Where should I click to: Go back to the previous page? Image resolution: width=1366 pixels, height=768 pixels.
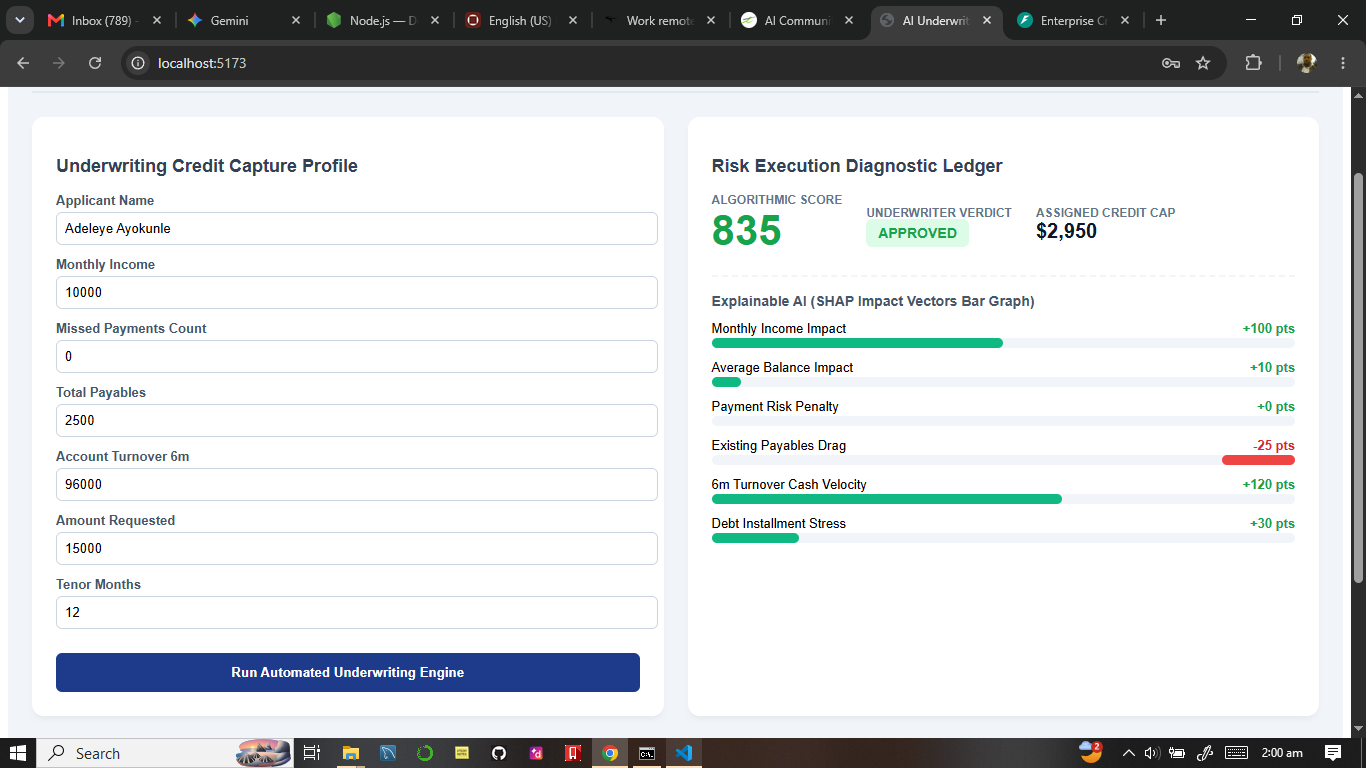coord(23,63)
